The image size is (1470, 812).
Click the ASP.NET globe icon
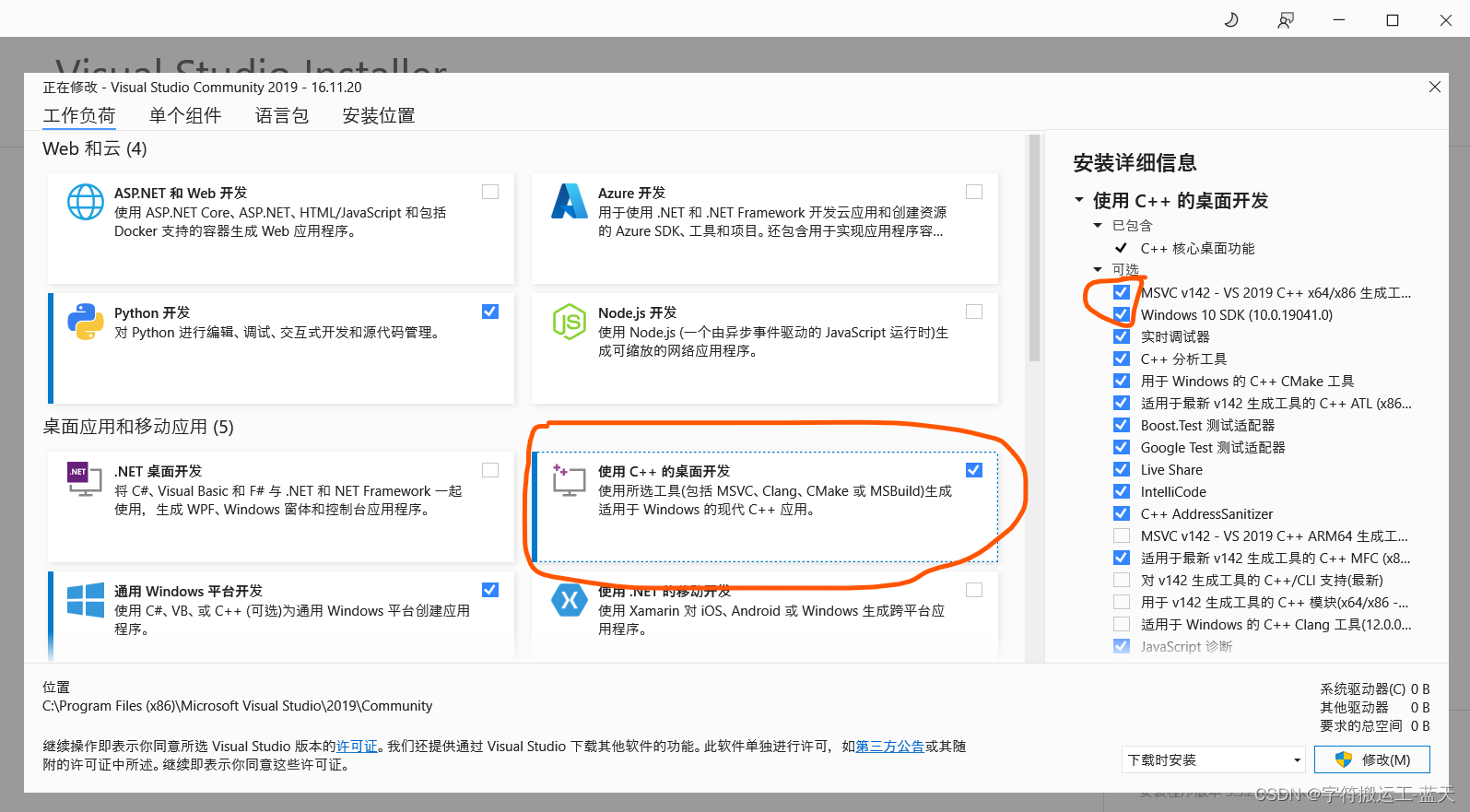(86, 202)
